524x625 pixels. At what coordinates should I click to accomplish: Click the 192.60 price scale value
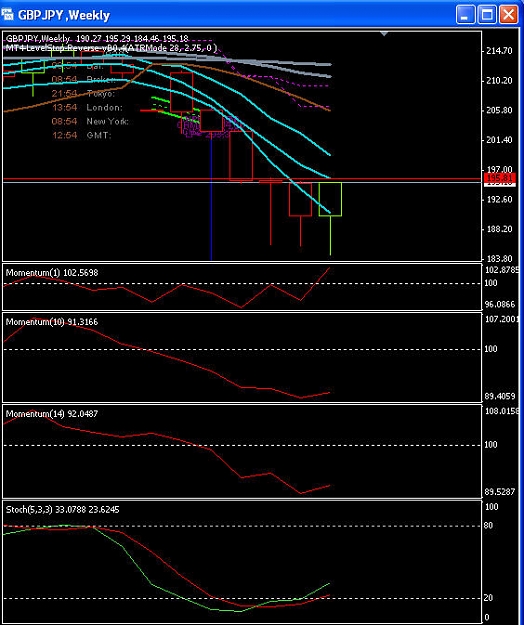coord(499,199)
